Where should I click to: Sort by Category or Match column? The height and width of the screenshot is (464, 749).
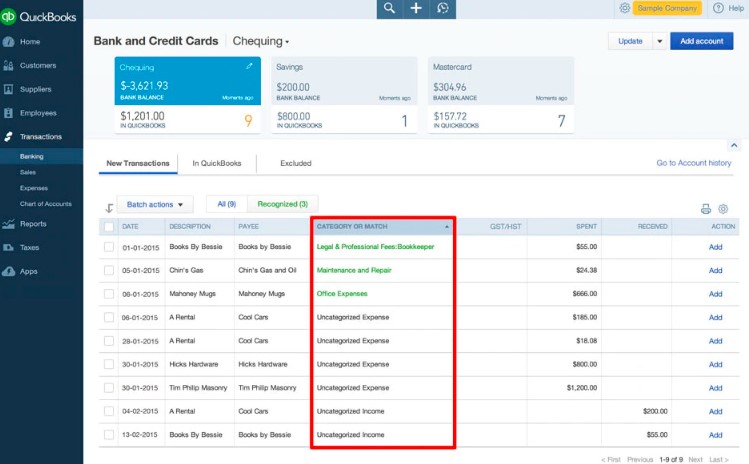pos(383,227)
